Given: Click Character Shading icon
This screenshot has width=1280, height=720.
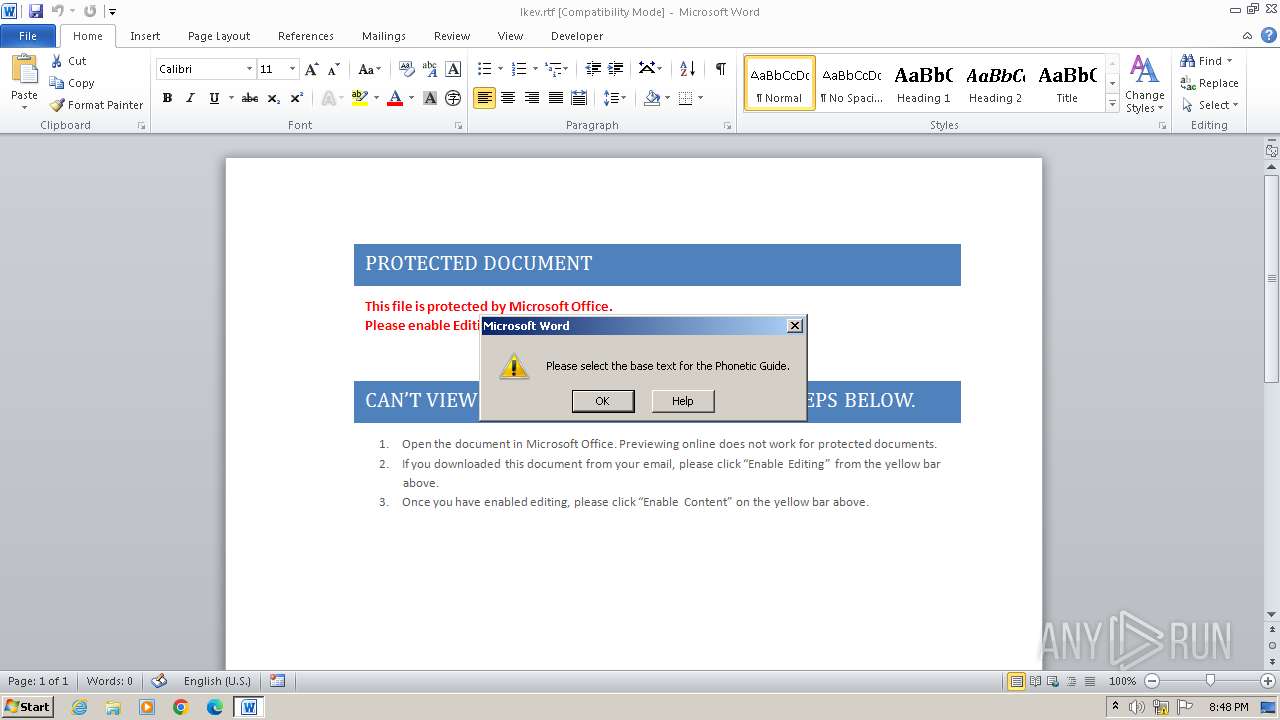Looking at the screenshot, I should (430, 98).
